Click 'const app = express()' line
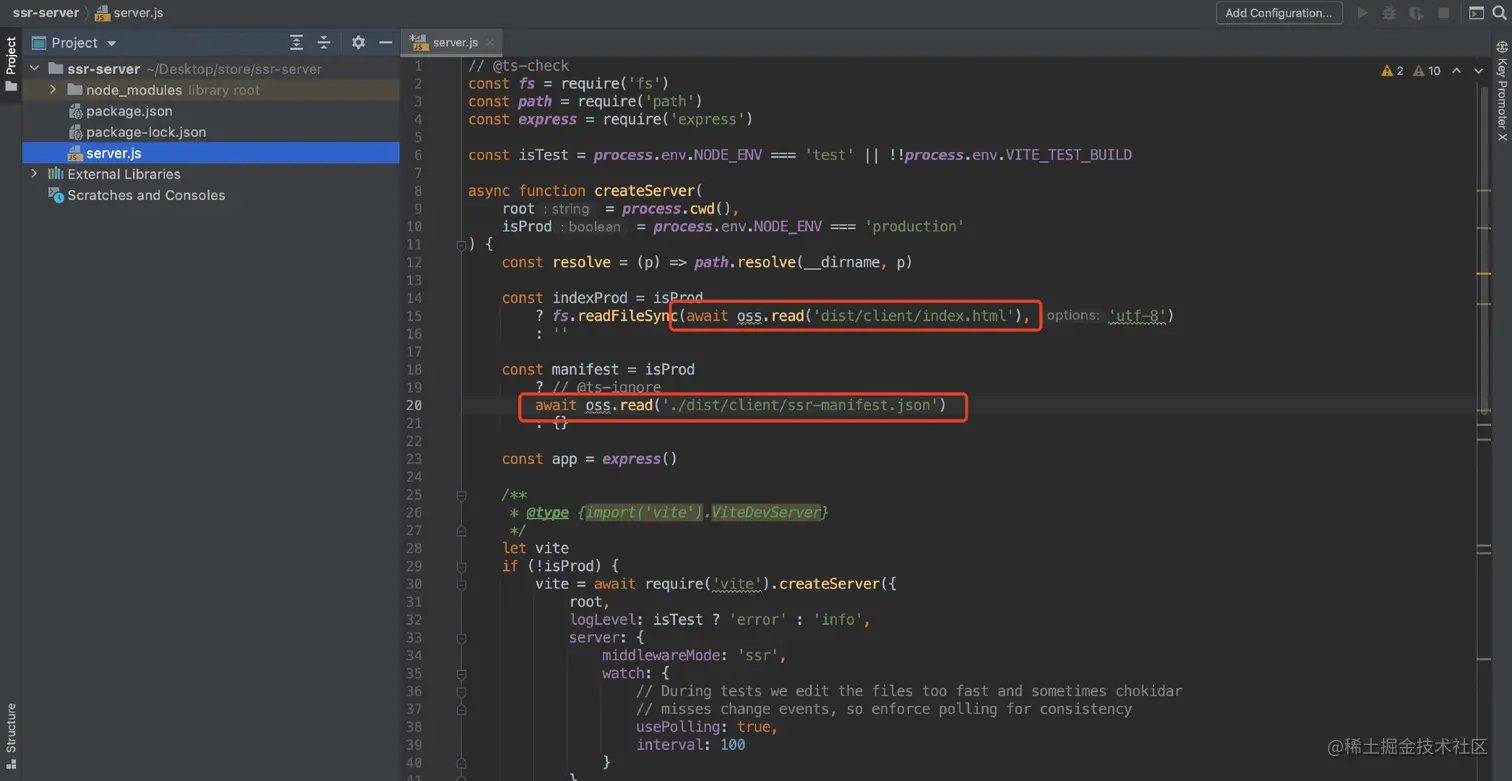Image resolution: width=1512 pixels, height=781 pixels. tap(590, 459)
